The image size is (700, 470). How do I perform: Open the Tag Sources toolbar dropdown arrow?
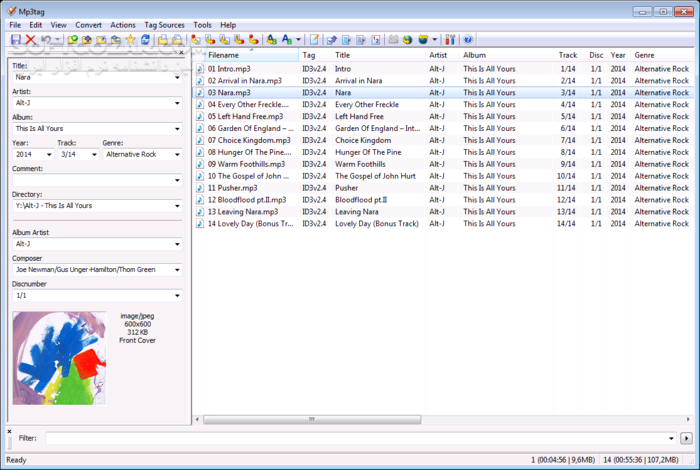click(x=434, y=40)
